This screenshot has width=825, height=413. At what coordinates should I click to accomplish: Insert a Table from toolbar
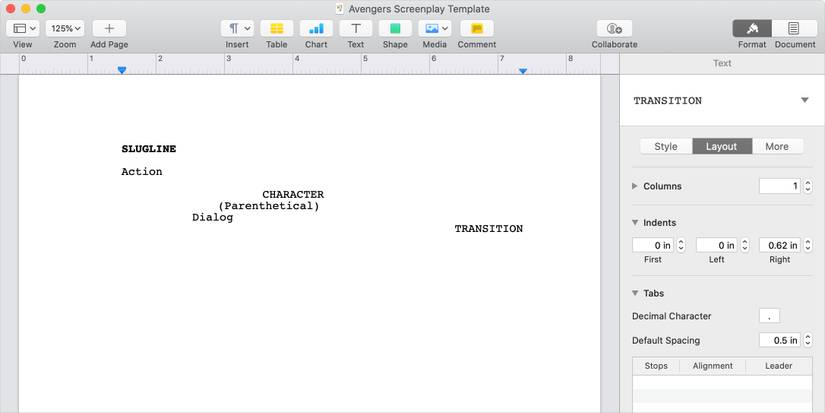pos(276,29)
